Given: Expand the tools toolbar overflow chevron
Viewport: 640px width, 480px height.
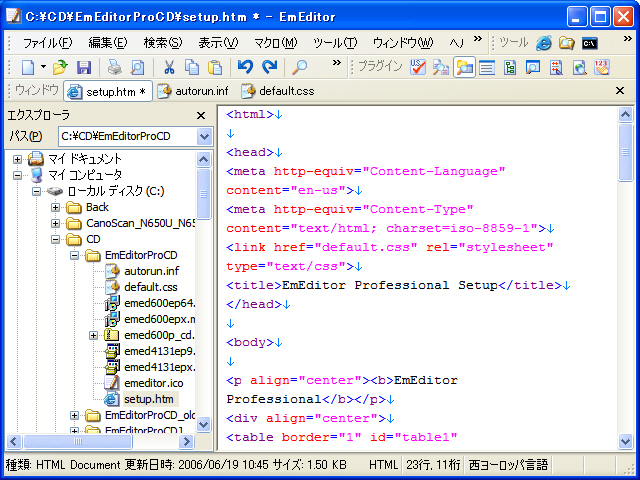Looking at the screenshot, I should tap(628, 39).
